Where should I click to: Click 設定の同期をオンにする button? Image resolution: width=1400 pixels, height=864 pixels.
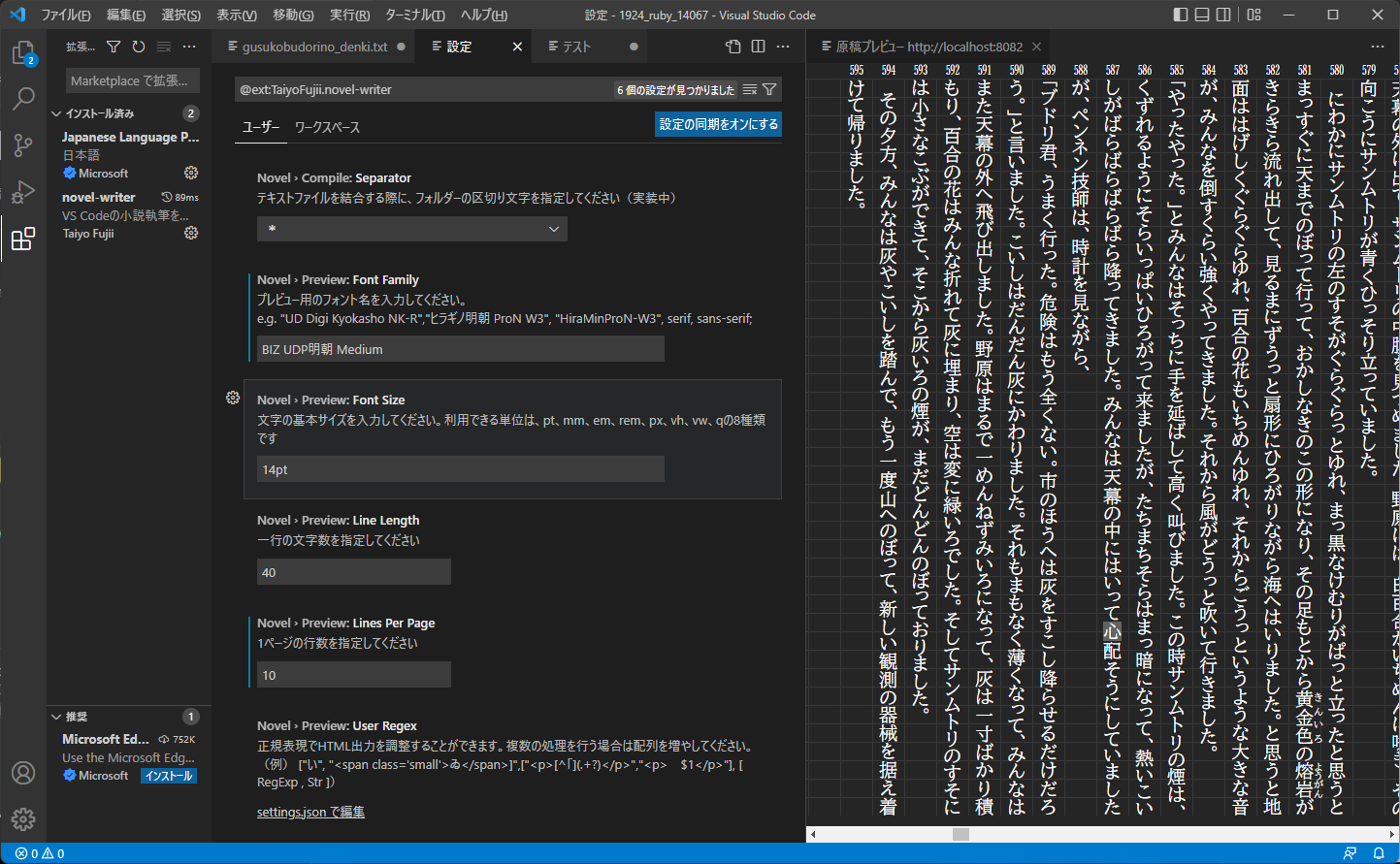pyautogui.click(x=718, y=124)
